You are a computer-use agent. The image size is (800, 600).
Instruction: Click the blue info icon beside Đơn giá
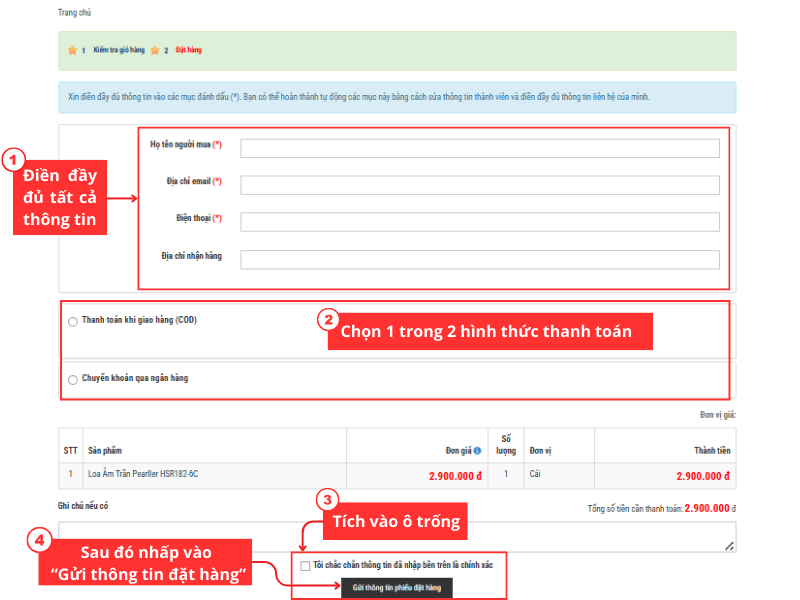[x=477, y=450]
